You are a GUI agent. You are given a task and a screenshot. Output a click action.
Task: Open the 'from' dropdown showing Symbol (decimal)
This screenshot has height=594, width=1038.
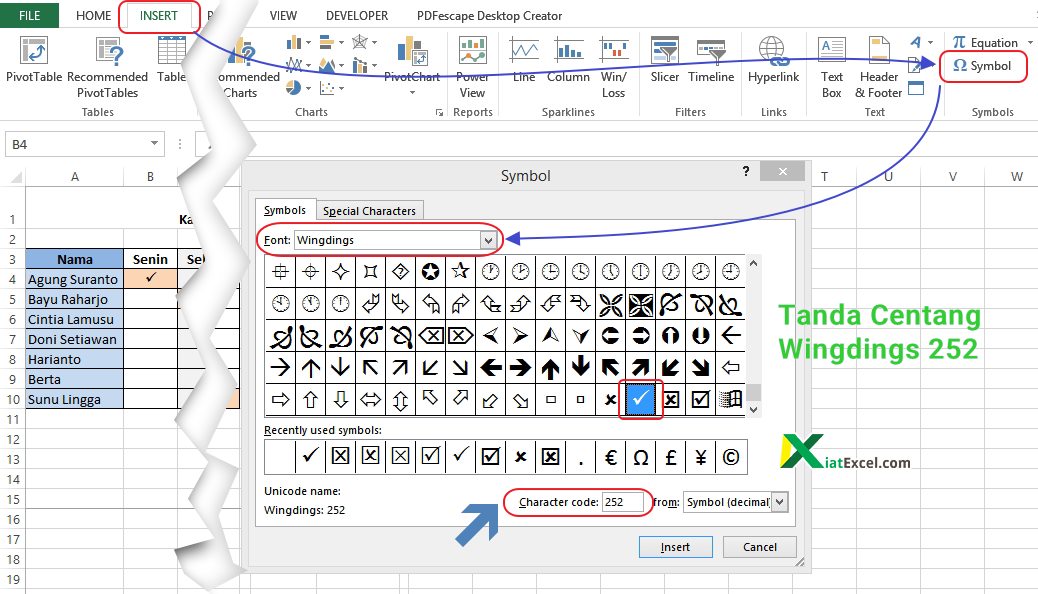[x=779, y=502]
